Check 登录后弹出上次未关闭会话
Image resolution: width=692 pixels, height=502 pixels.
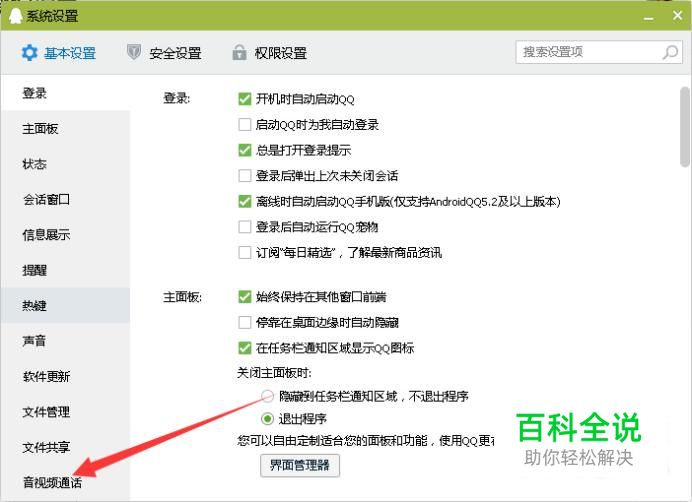244,176
